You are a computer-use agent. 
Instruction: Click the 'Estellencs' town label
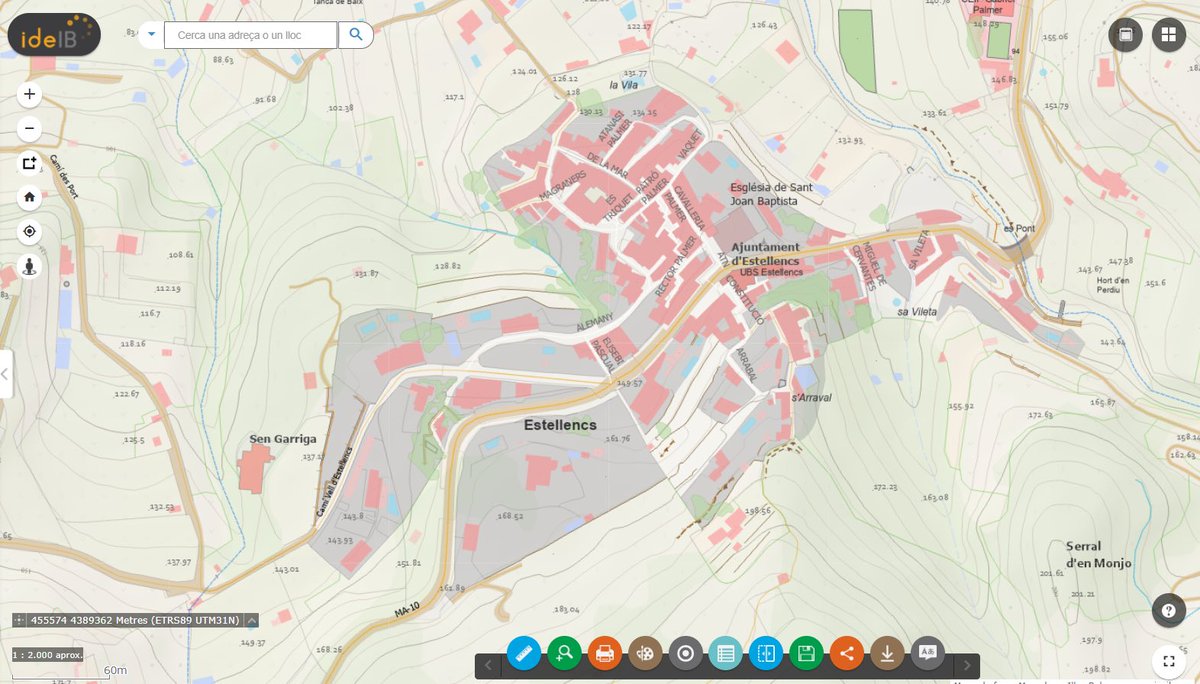point(560,425)
